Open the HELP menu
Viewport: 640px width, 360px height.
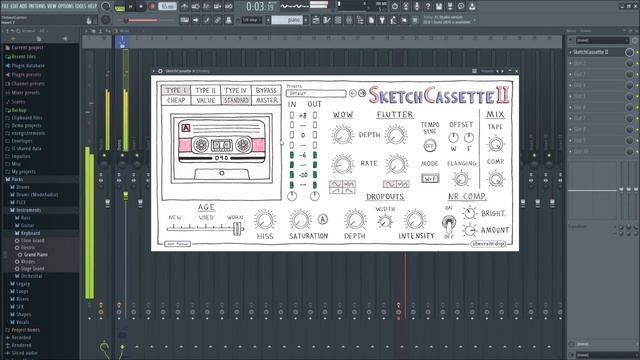pyautogui.click(x=93, y=6)
